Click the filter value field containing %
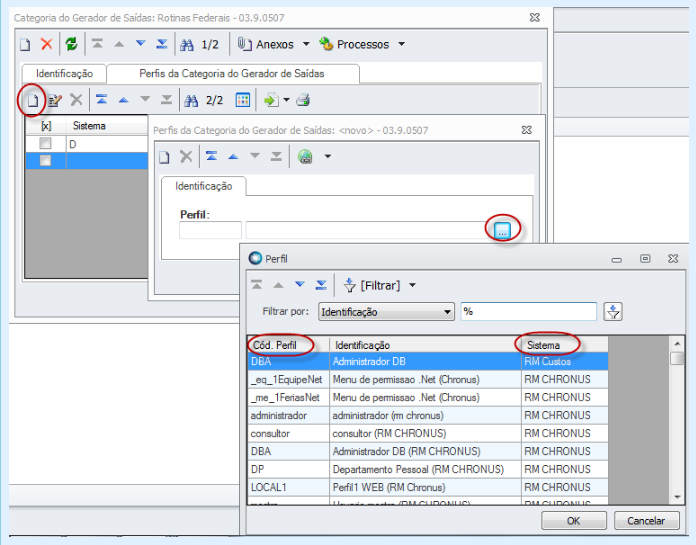Viewport: 696px width, 545px height. tap(529, 312)
